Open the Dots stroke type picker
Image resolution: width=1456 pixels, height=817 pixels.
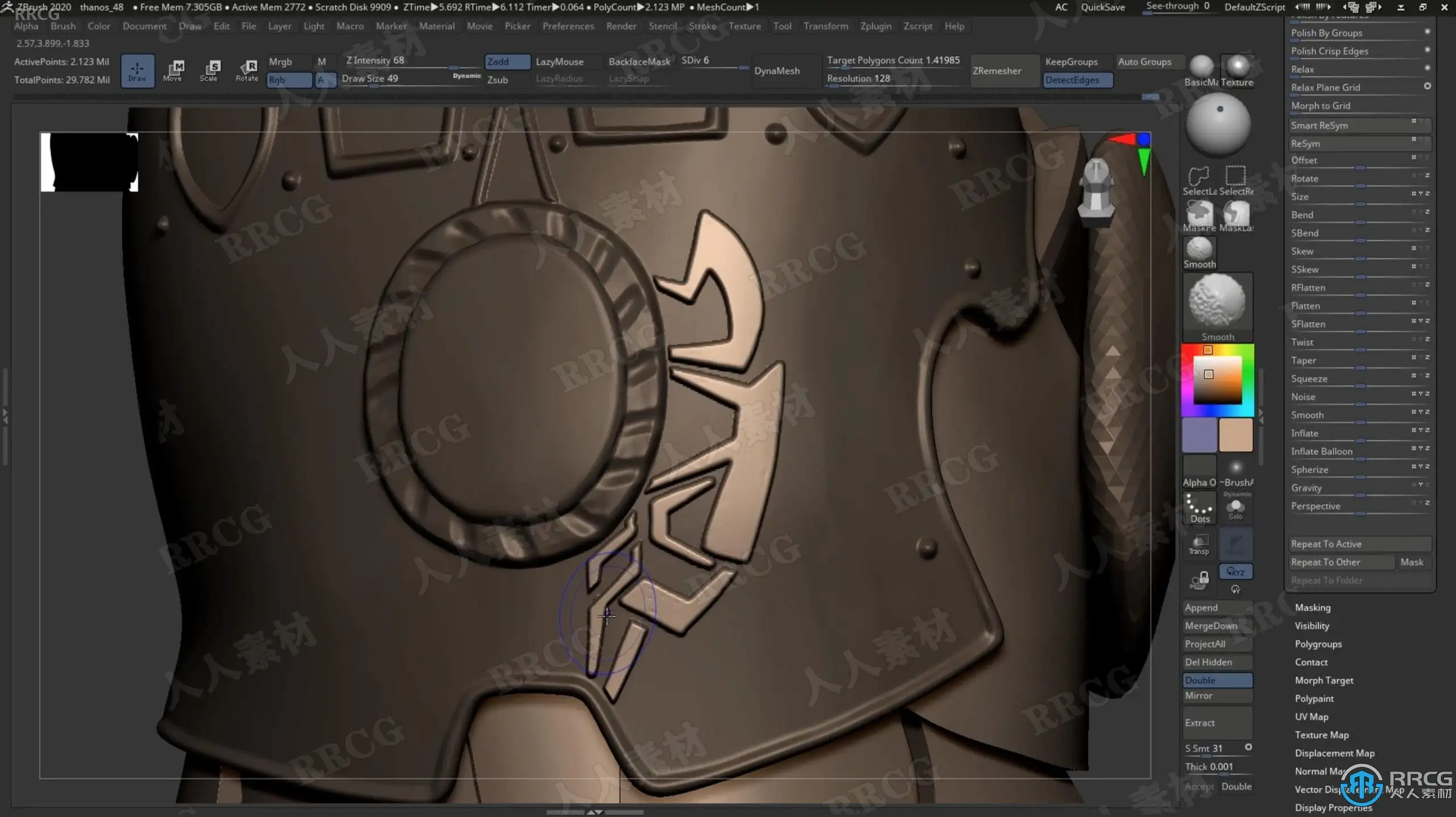pos(1199,508)
